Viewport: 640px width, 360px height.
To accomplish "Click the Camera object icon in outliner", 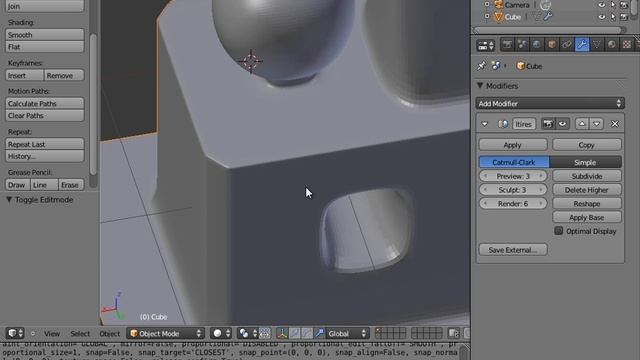I will [498, 5].
